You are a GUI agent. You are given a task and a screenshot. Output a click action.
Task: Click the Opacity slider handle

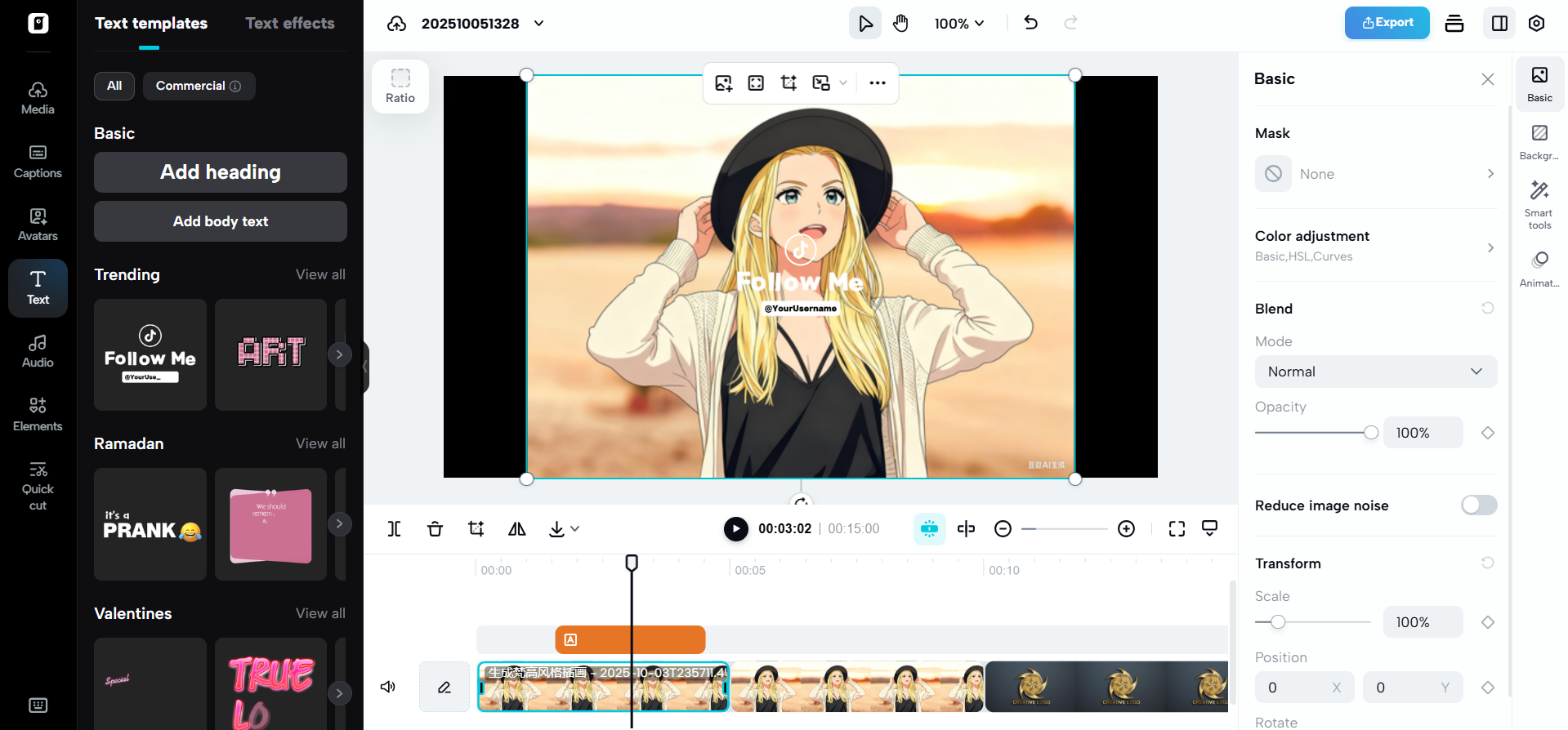pyautogui.click(x=1371, y=433)
